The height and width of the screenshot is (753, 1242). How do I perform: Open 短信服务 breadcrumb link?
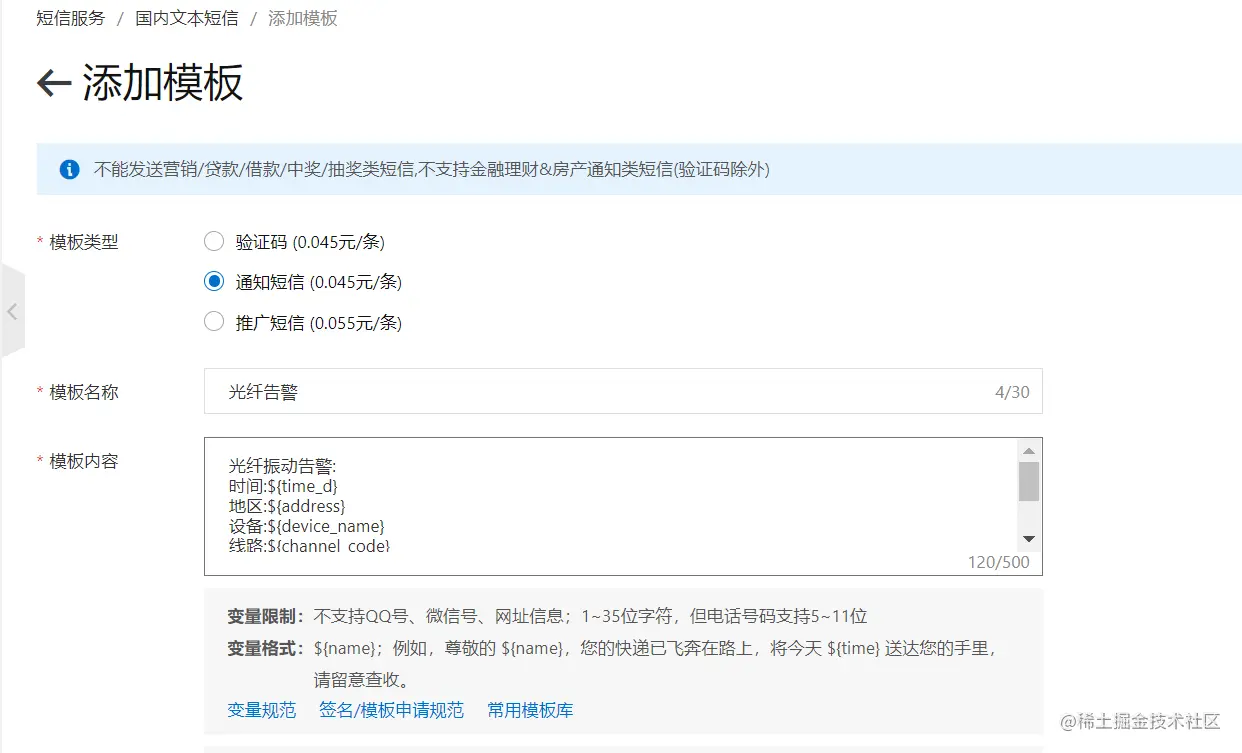[71, 18]
